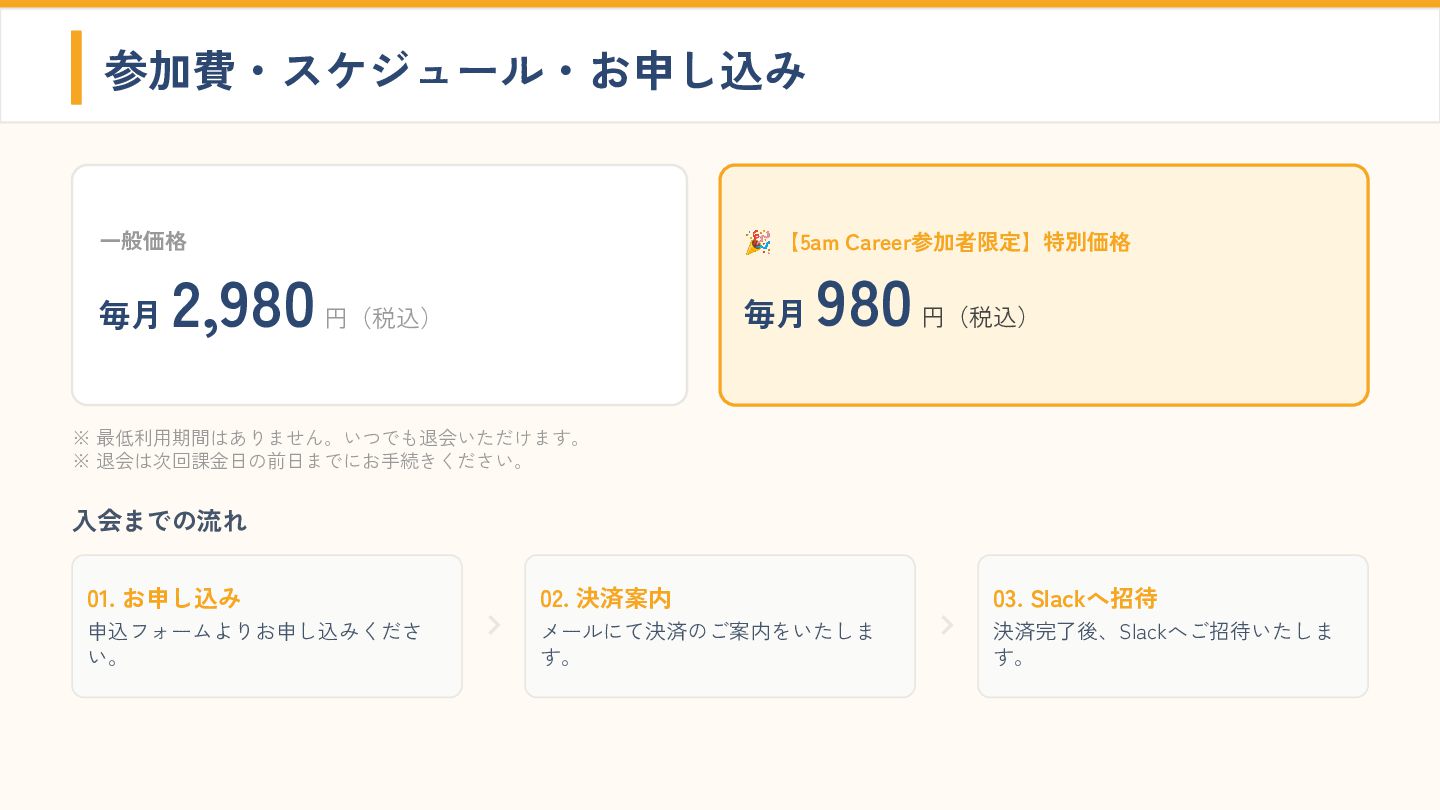Click the メールにて決済のご案内 description
This screenshot has height=810, width=1440.
point(708,644)
